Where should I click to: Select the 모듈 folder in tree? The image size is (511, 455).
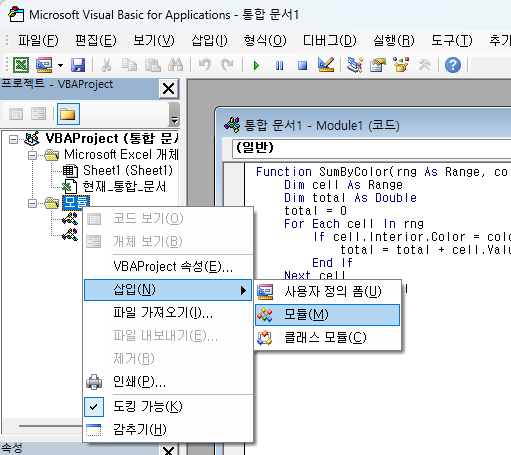76,202
